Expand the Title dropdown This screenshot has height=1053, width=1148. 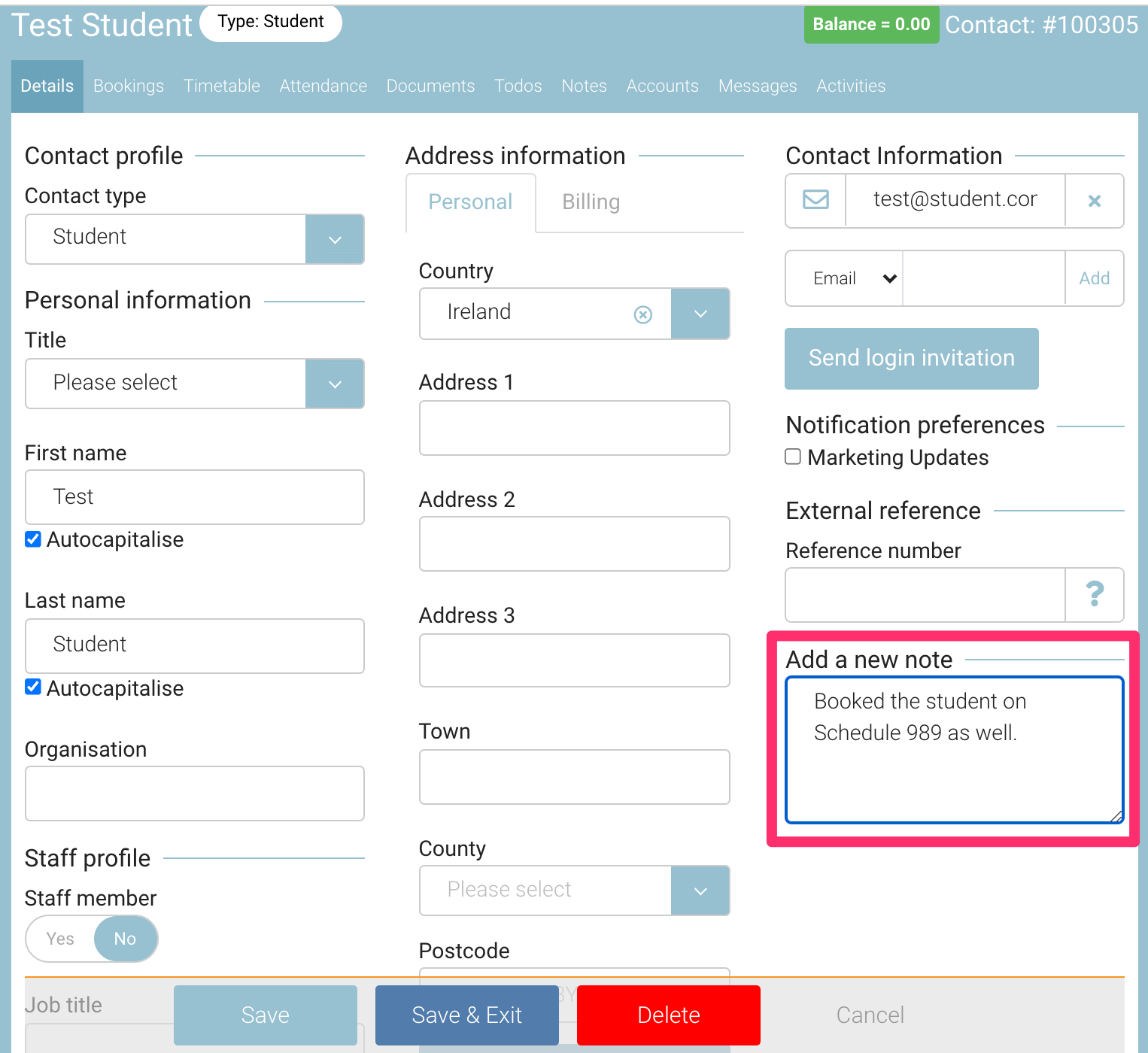pos(335,384)
